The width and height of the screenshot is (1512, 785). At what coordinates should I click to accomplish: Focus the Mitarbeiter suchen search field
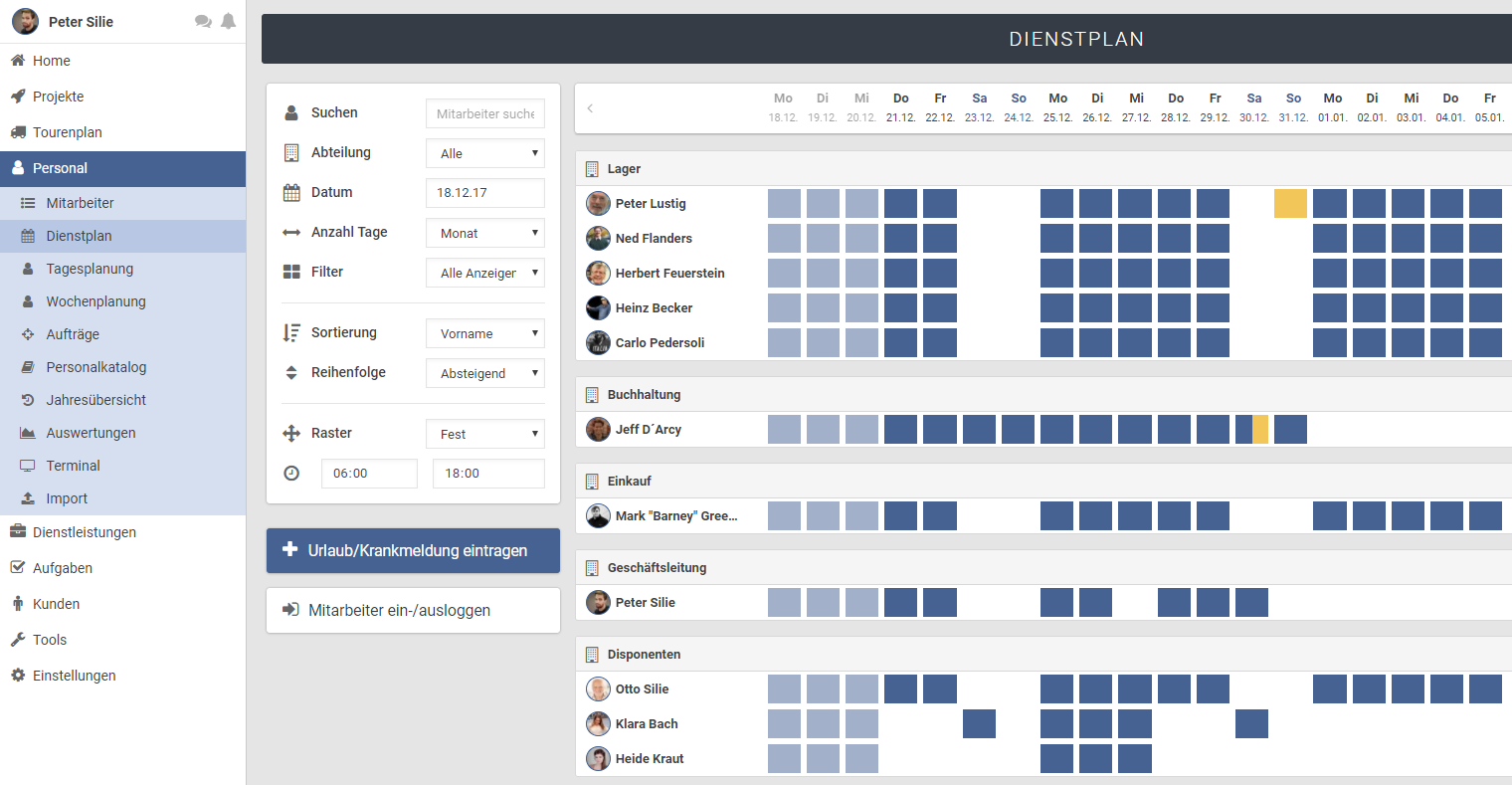[x=485, y=113]
